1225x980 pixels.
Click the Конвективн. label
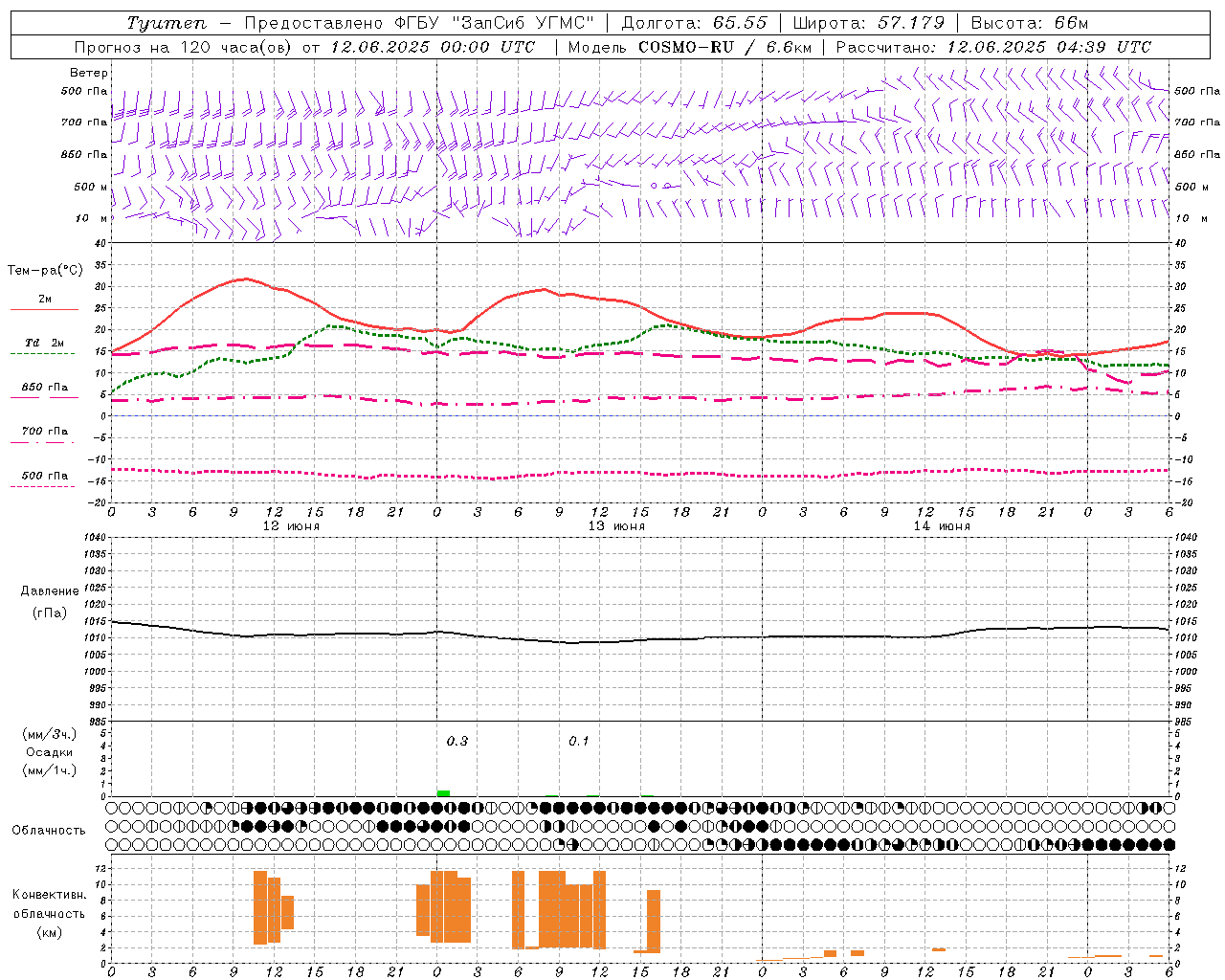click(x=50, y=895)
